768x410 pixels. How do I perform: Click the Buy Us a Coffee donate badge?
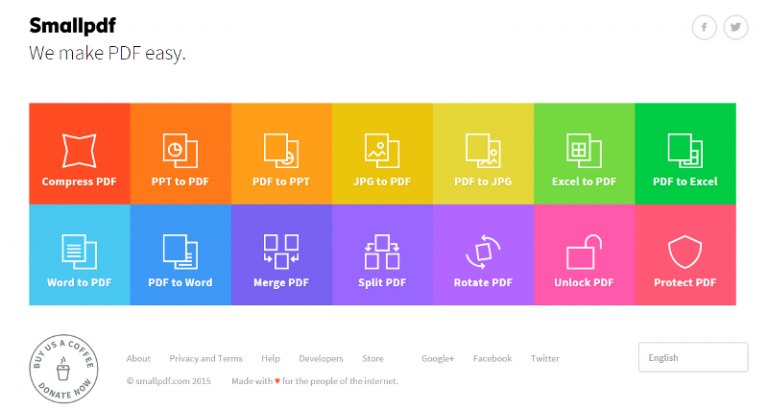coord(64,369)
